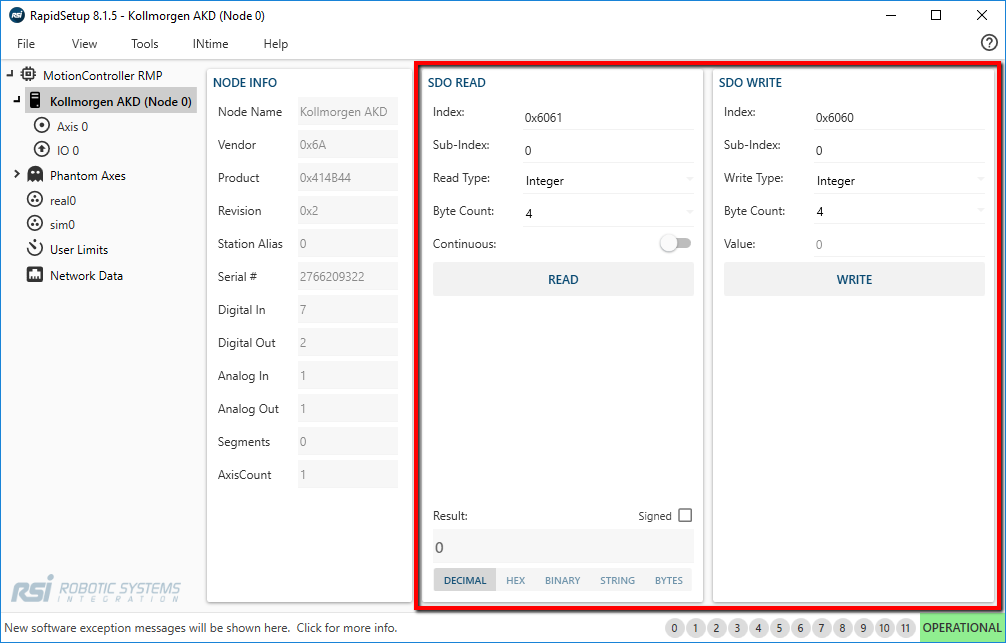This screenshot has width=1006, height=643.
Task: Expand the Phantom Axes tree node
Action: pyautogui.click(x=17, y=175)
